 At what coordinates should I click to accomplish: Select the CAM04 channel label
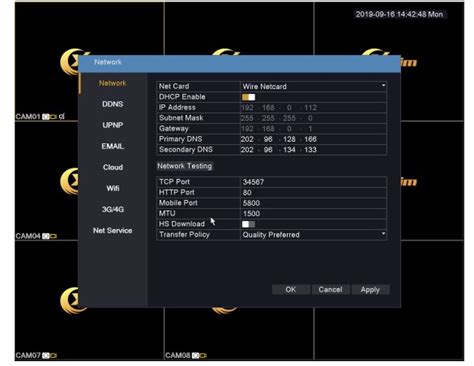(x=28, y=236)
